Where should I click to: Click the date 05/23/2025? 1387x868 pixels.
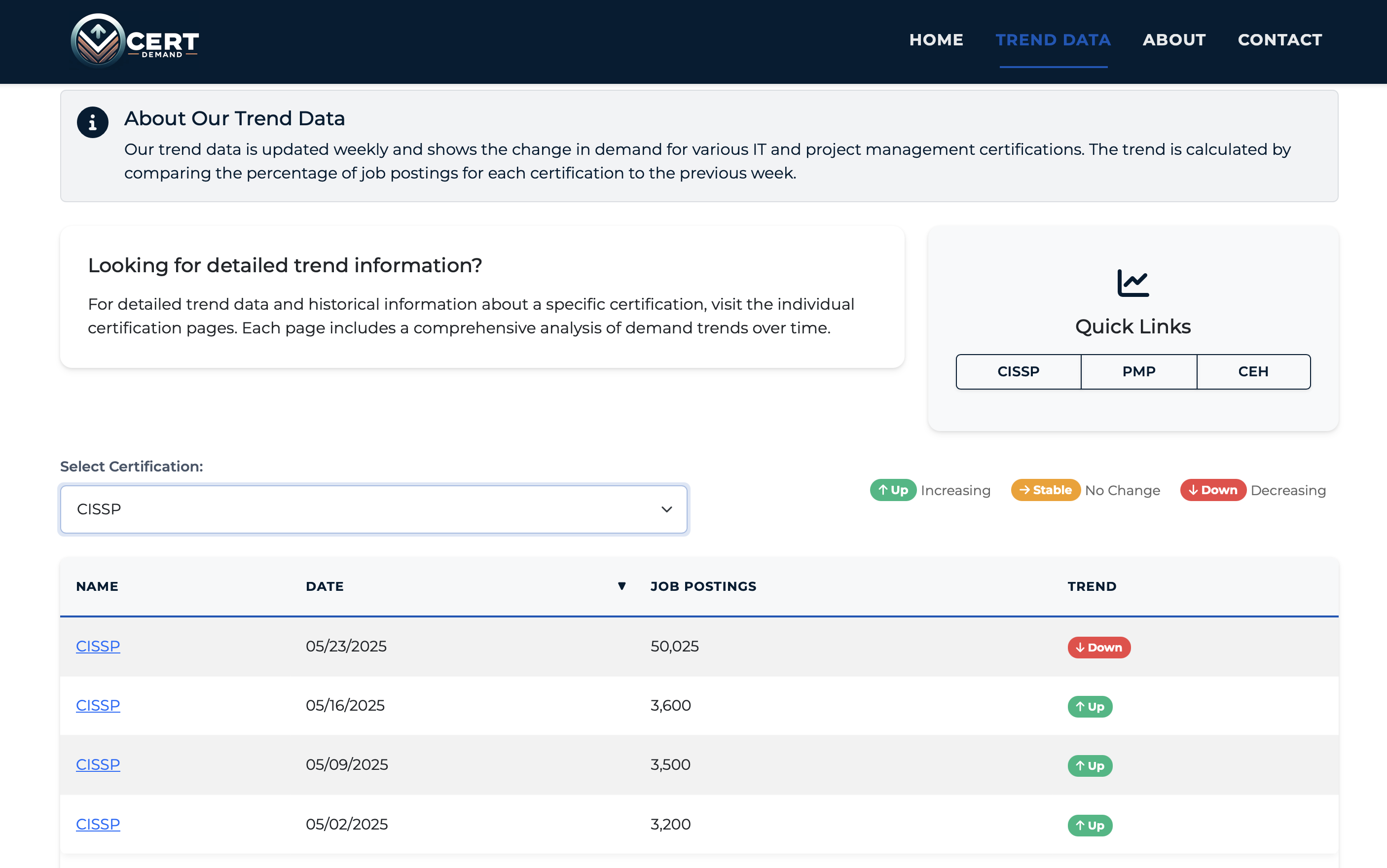coord(346,646)
